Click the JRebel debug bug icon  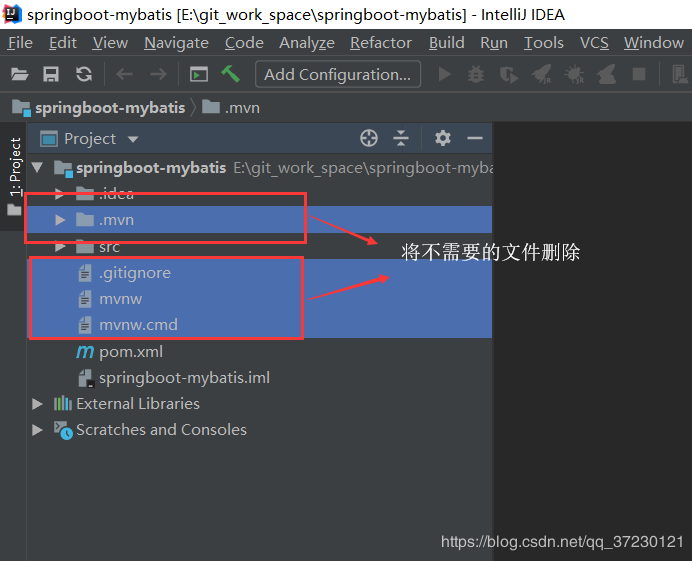coord(574,74)
